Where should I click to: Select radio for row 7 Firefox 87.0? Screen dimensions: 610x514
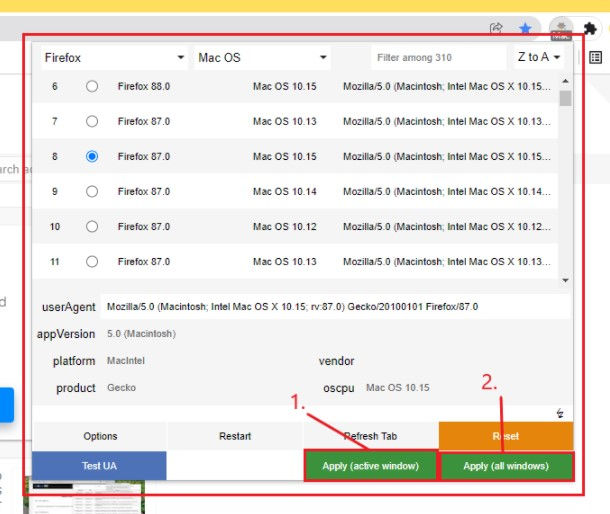(92, 121)
